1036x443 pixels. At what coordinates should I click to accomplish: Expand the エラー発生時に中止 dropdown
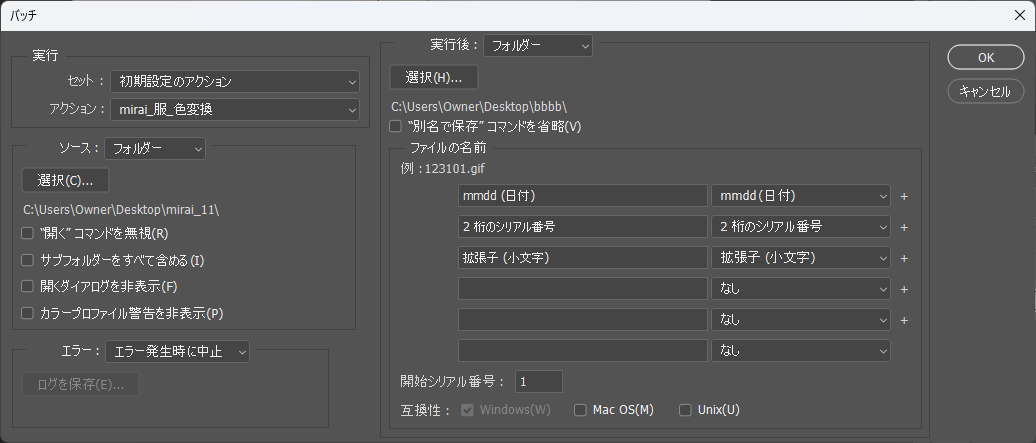click(177, 351)
